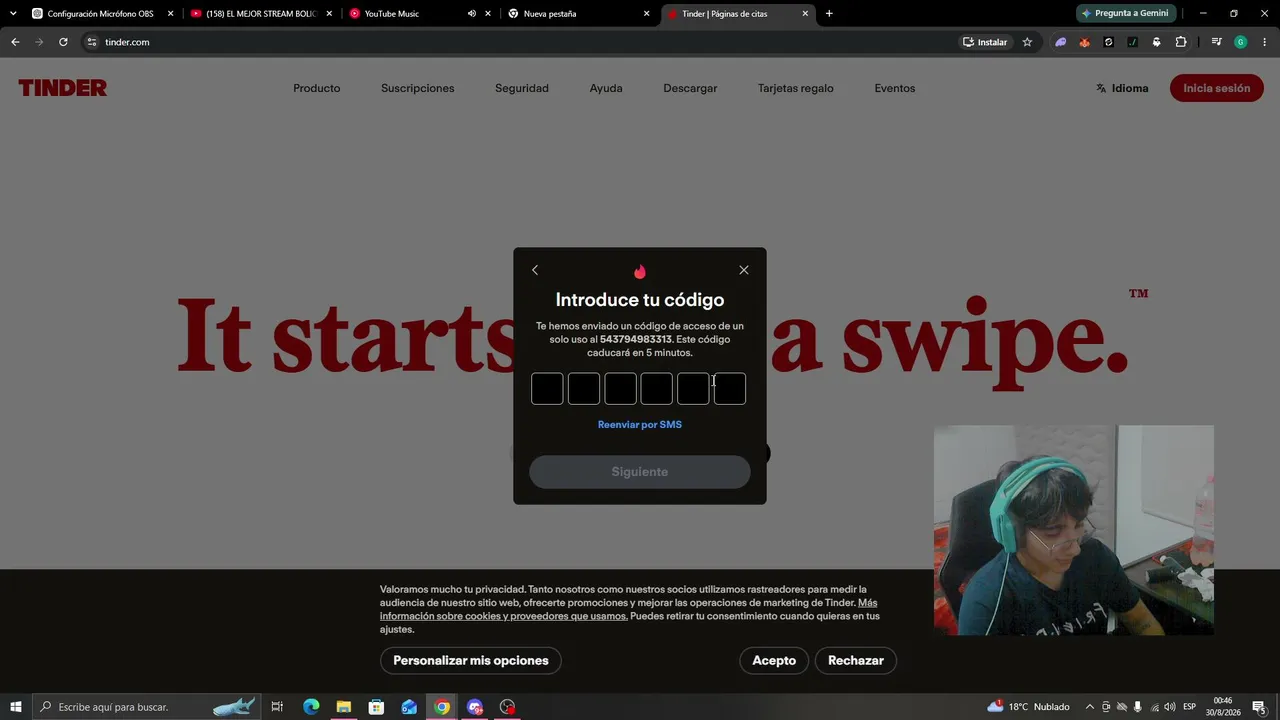Open the media controls icon
1280x720 pixels.
tap(1216, 42)
